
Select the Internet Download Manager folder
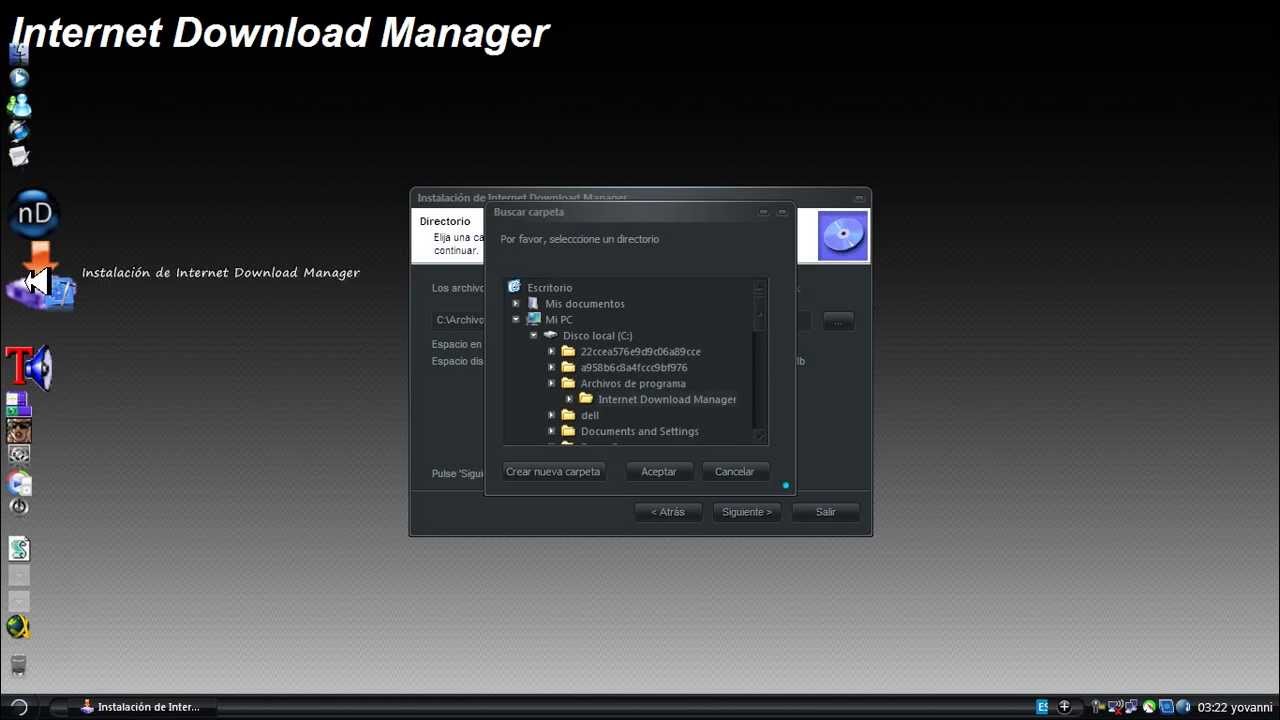(x=667, y=400)
